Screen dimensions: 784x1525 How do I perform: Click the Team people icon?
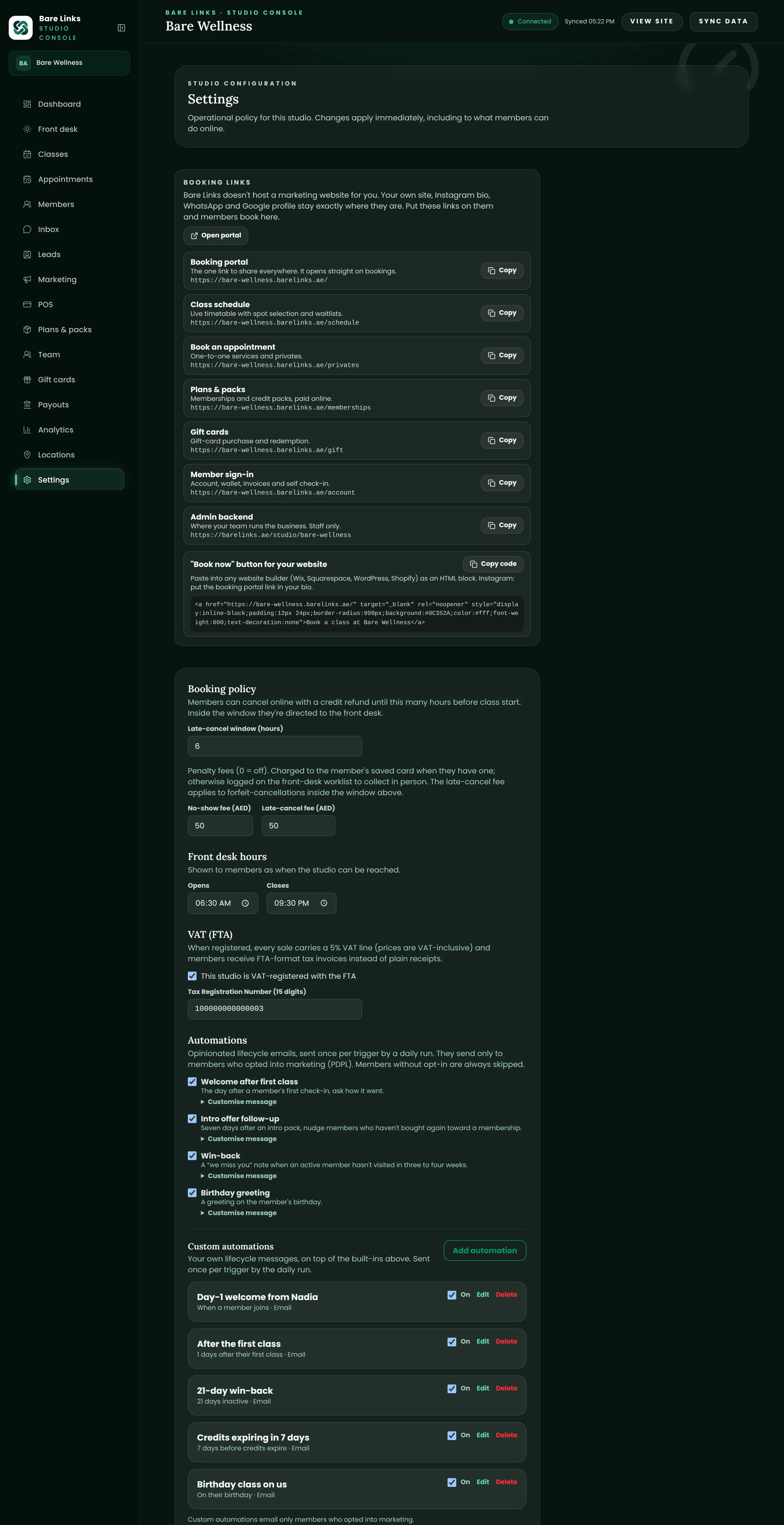tap(27, 355)
